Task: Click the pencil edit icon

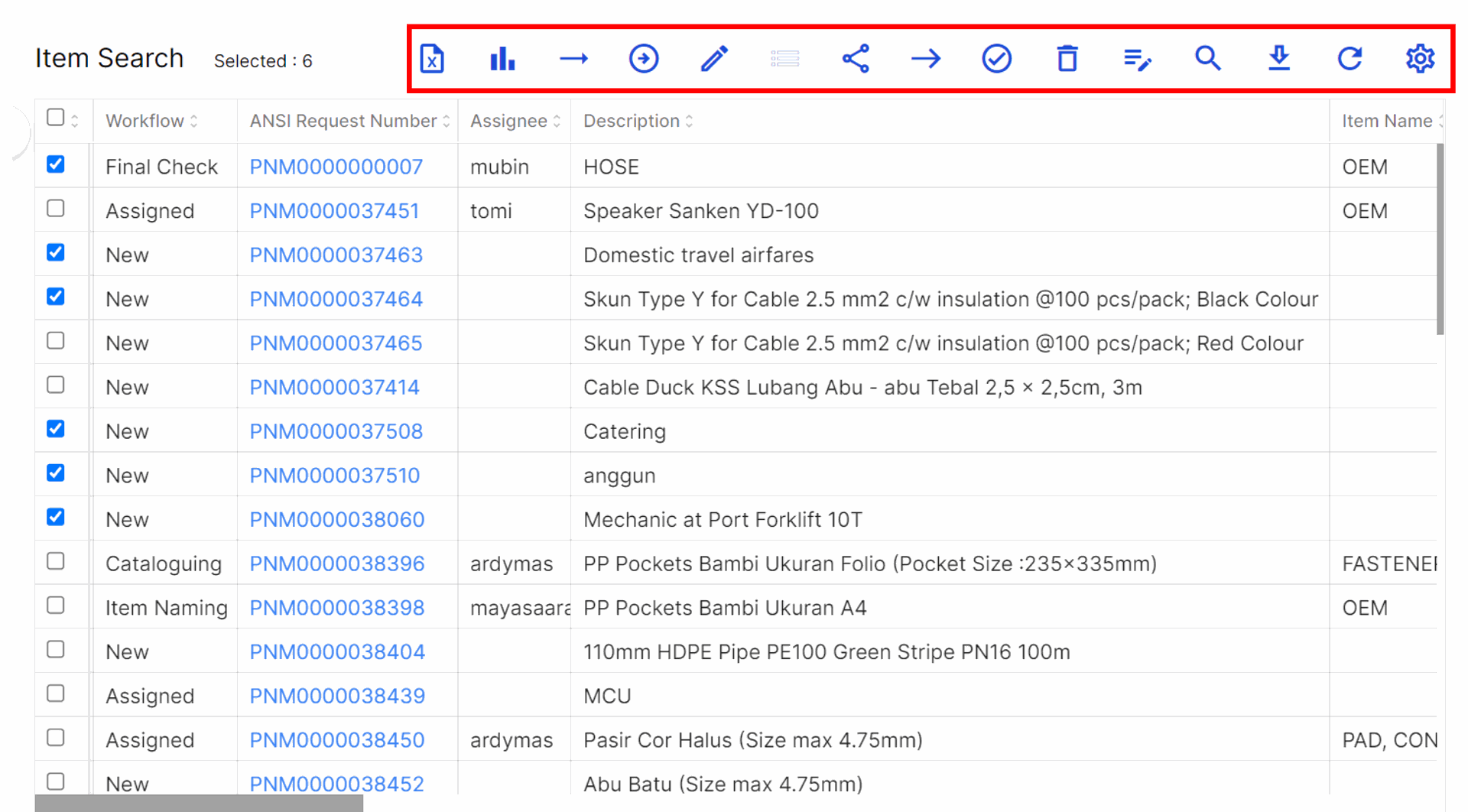Action: click(x=714, y=59)
